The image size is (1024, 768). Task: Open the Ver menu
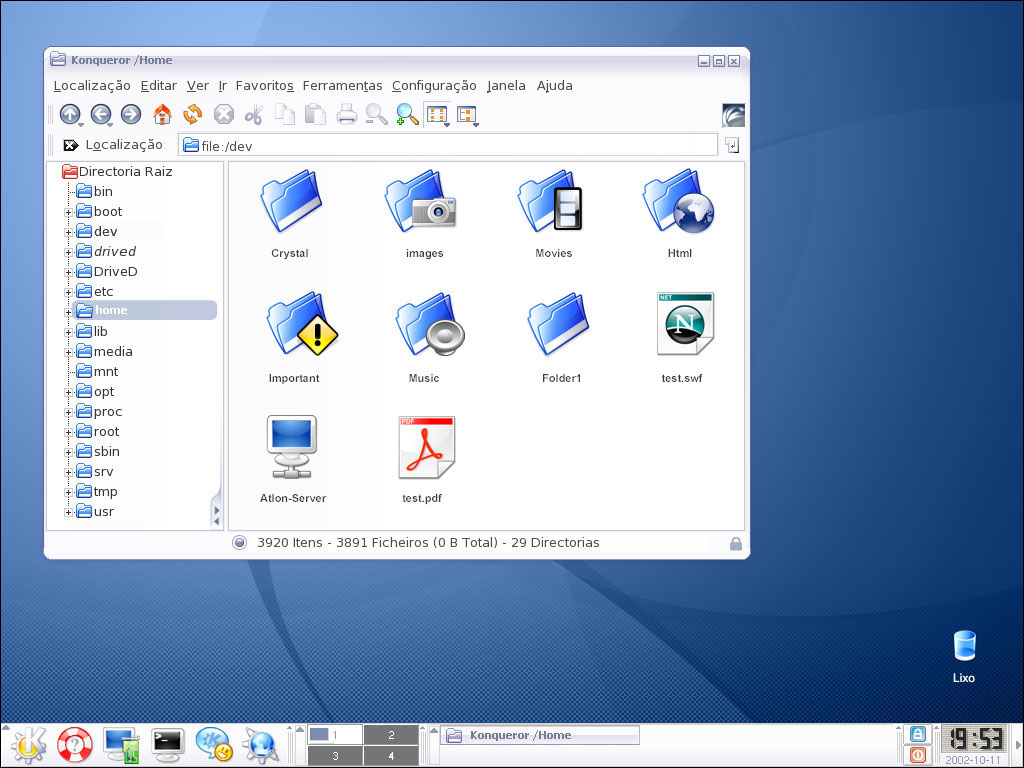(197, 86)
